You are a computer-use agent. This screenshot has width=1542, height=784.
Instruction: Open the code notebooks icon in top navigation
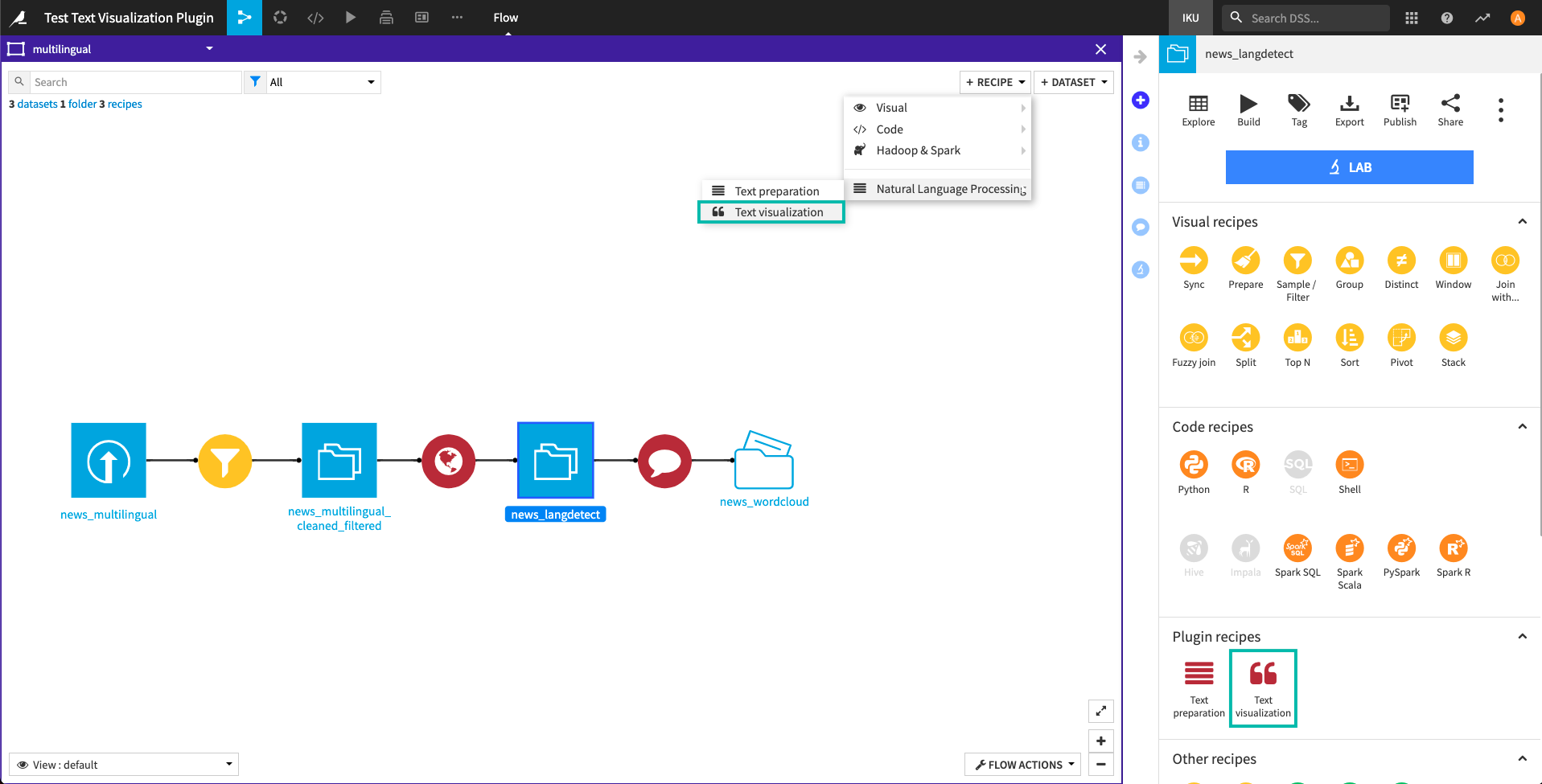tap(315, 17)
